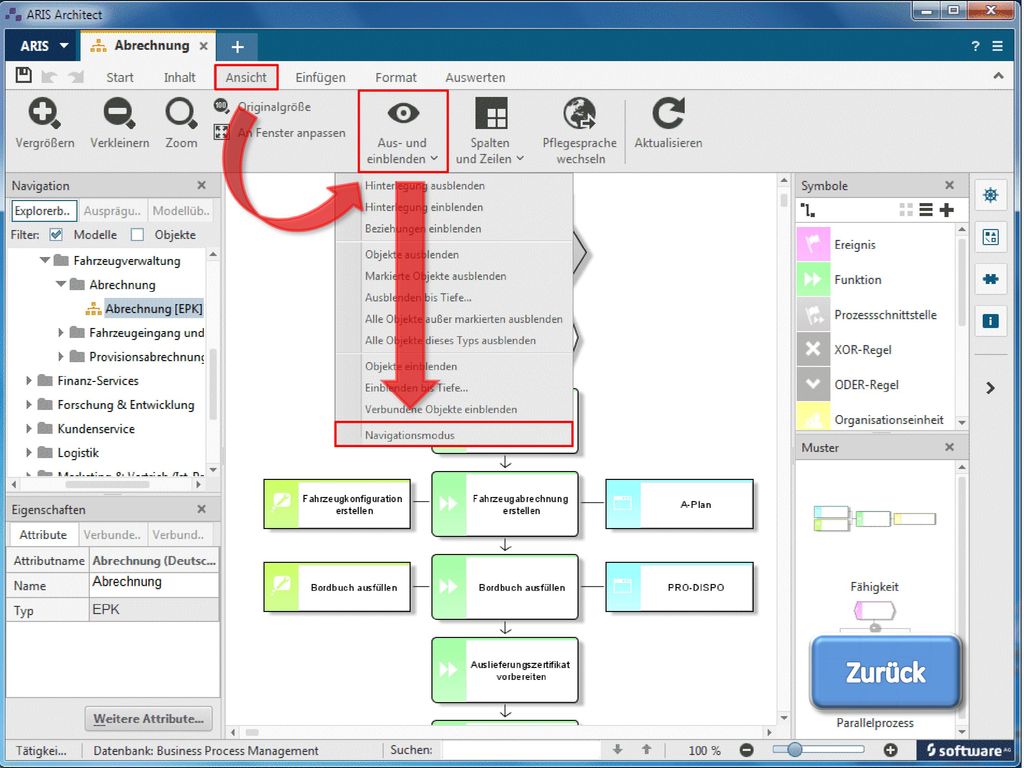
Task: Click the XOR-Regel symbol icon
Action: (x=813, y=349)
